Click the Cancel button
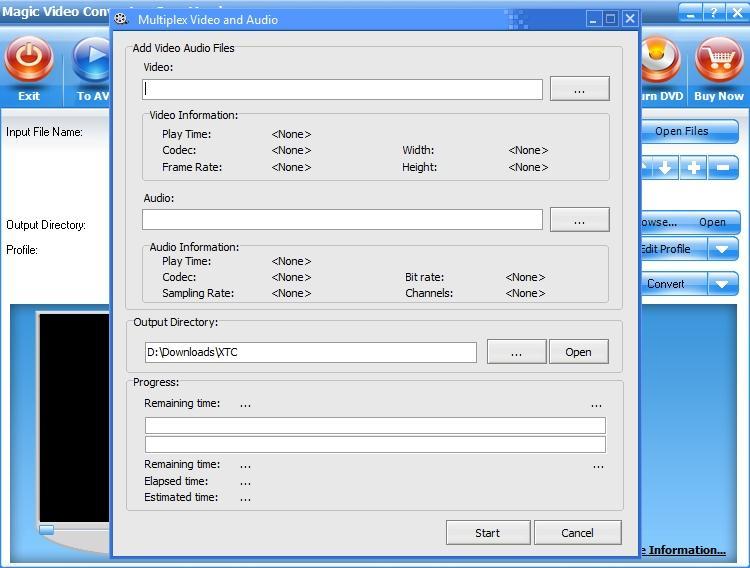The width and height of the screenshot is (750, 568). [x=577, y=533]
